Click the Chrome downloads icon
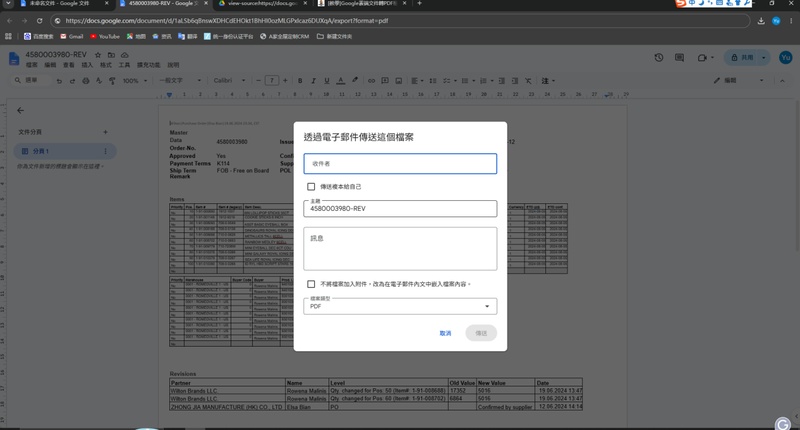 pyautogui.click(x=761, y=21)
